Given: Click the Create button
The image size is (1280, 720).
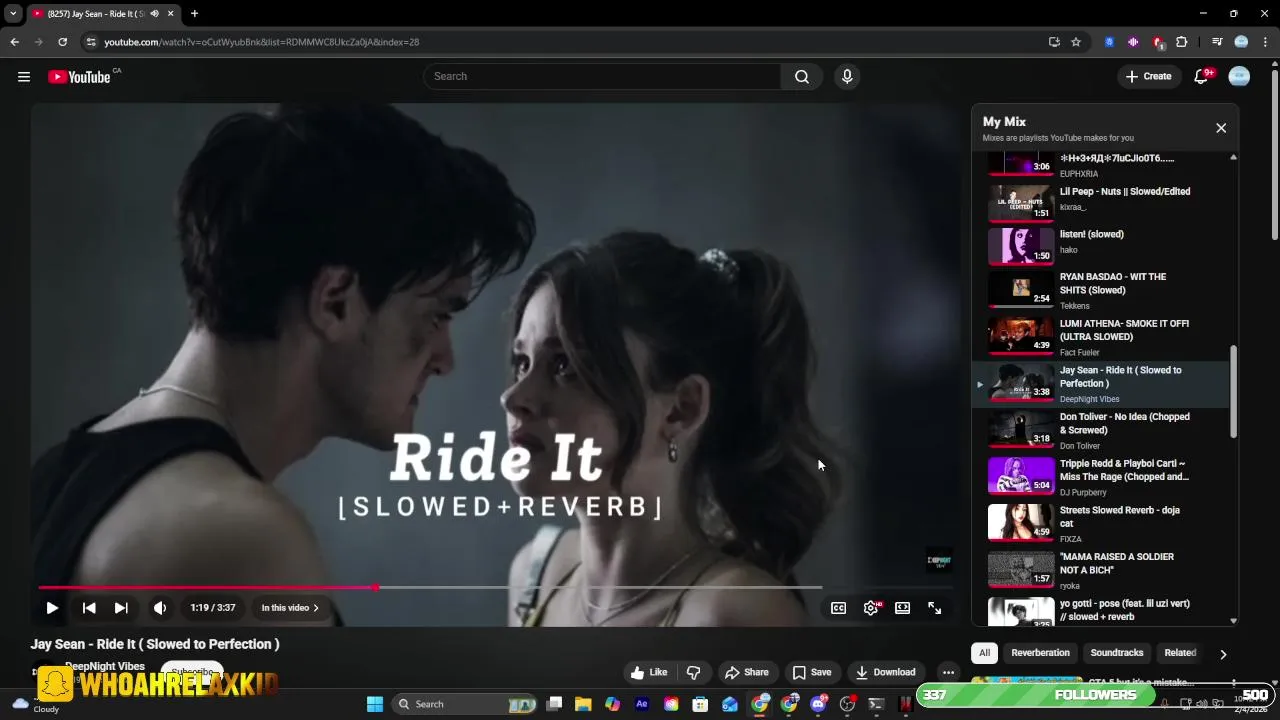Looking at the screenshot, I should click(1149, 77).
